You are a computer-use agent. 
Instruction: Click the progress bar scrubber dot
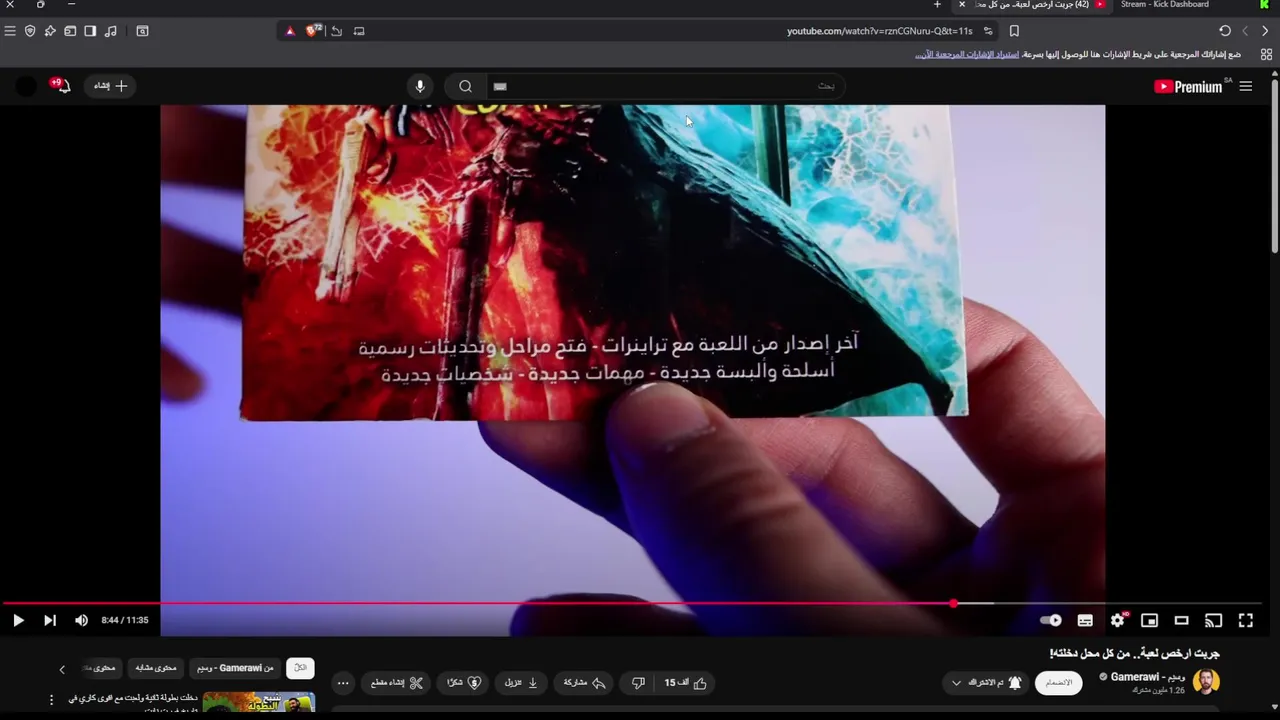click(953, 603)
